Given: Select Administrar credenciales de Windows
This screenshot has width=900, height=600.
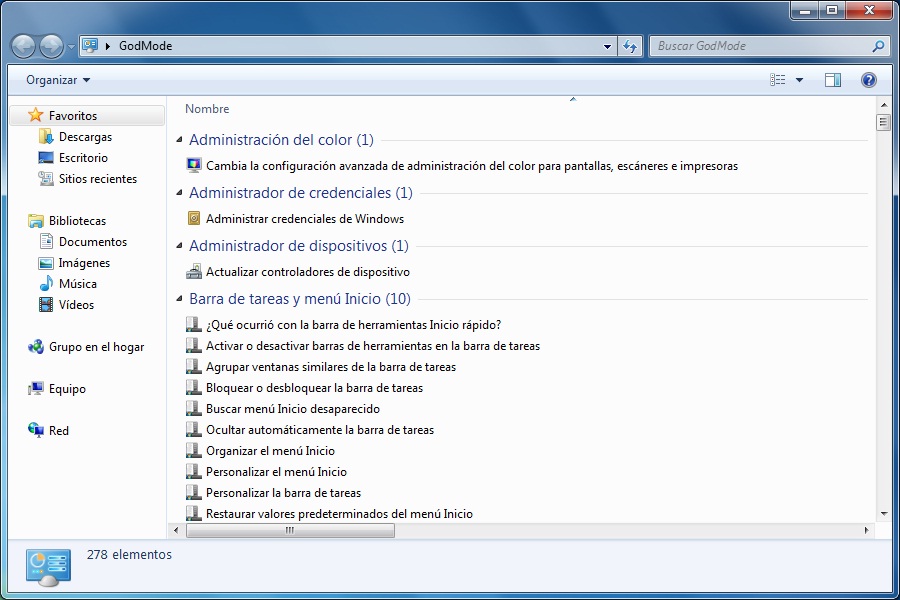Looking at the screenshot, I should click(305, 219).
